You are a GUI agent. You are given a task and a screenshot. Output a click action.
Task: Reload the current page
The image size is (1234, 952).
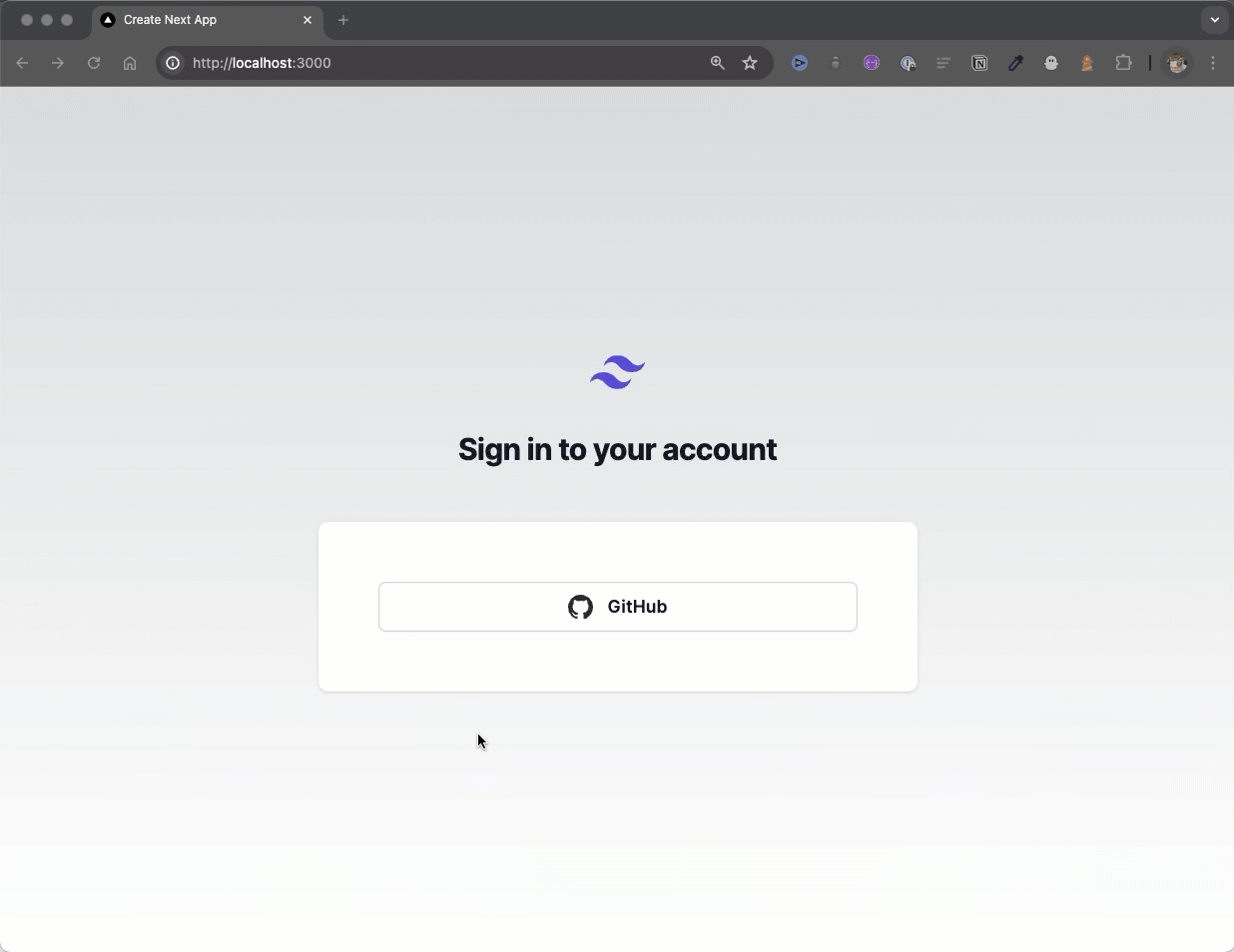94,63
